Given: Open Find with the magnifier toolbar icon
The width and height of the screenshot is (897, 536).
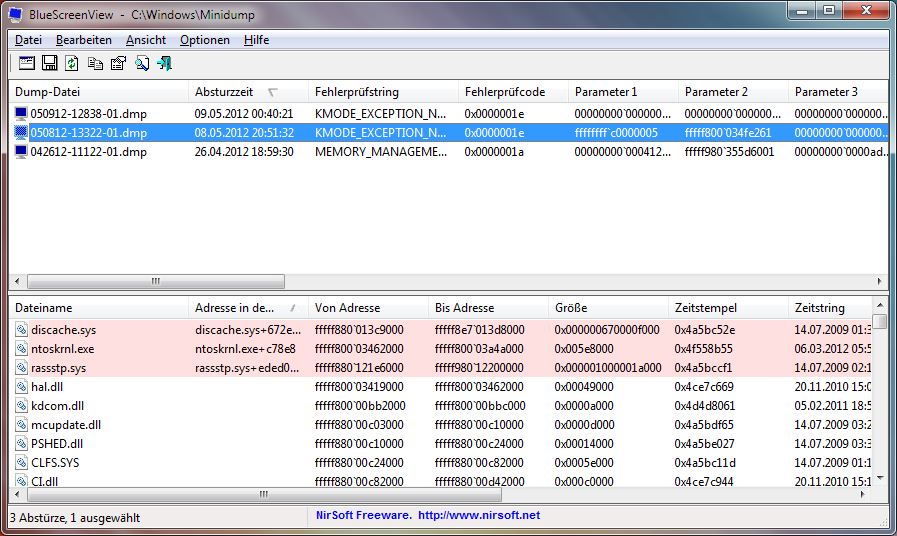Looking at the screenshot, I should 142,63.
